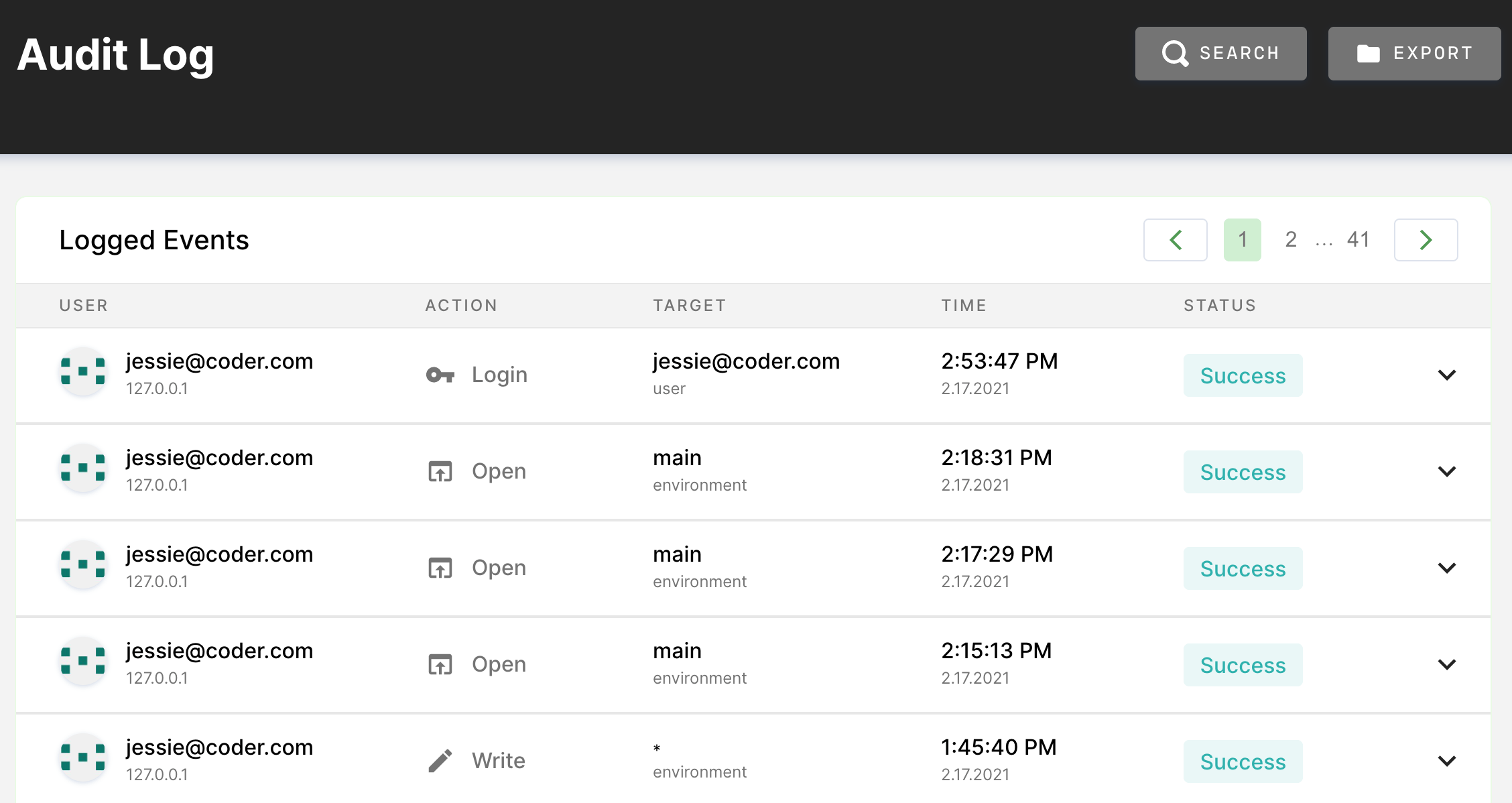Expand details of the Login event row

(1447, 375)
